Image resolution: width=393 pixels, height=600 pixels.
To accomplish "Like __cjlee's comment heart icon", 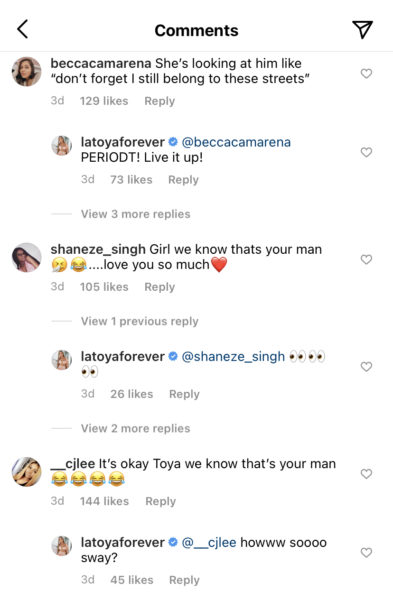I will pyautogui.click(x=366, y=474).
